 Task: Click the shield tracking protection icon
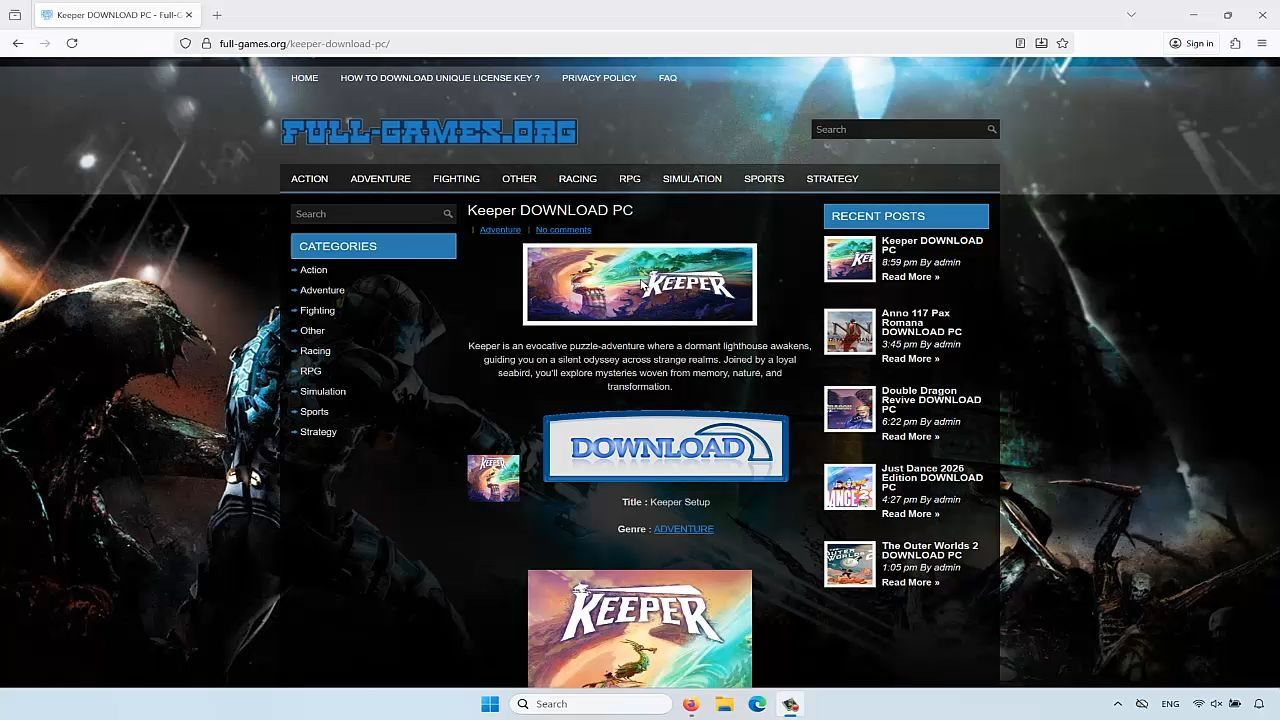tap(185, 43)
